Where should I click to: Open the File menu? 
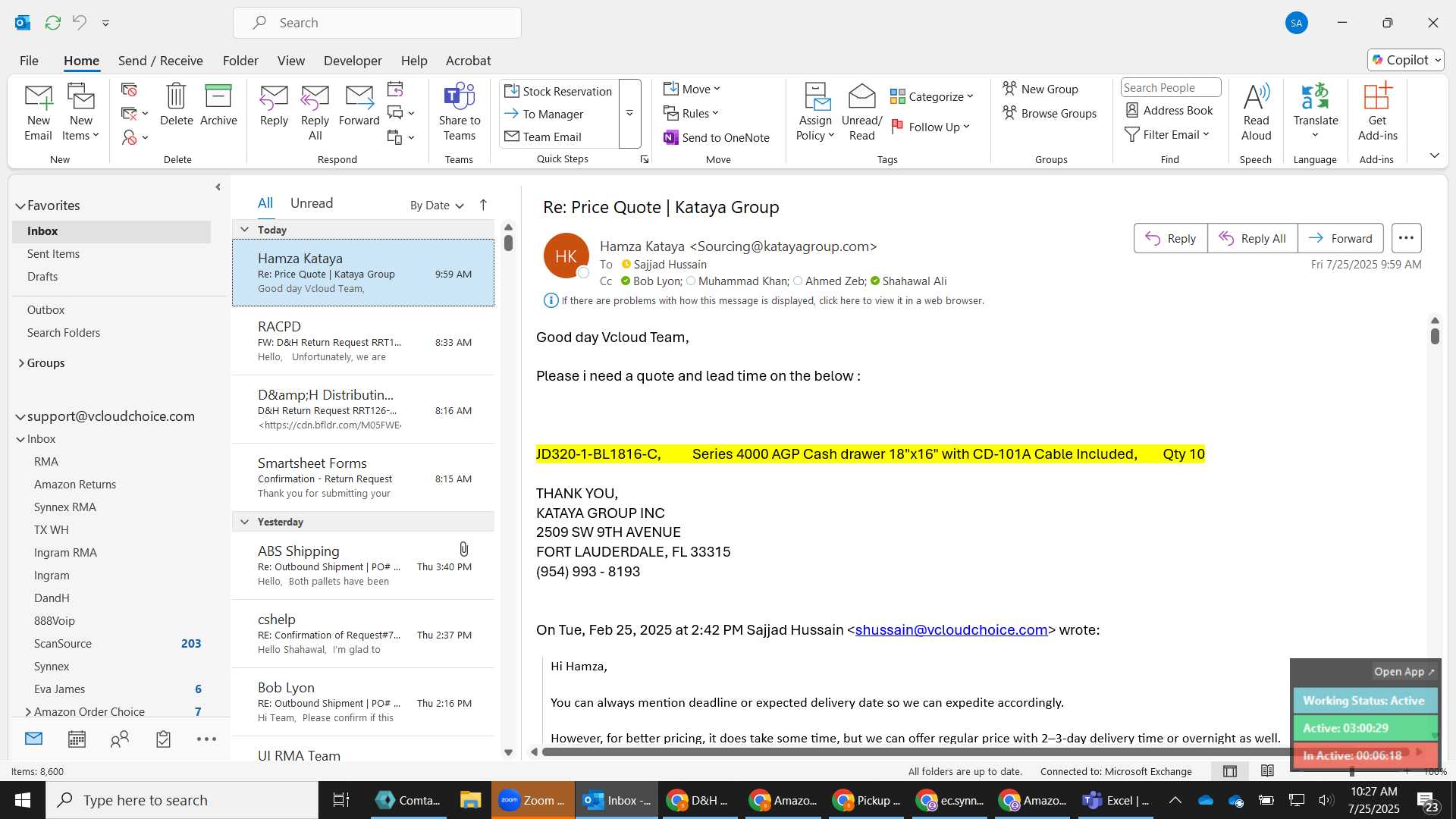pyautogui.click(x=29, y=61)
